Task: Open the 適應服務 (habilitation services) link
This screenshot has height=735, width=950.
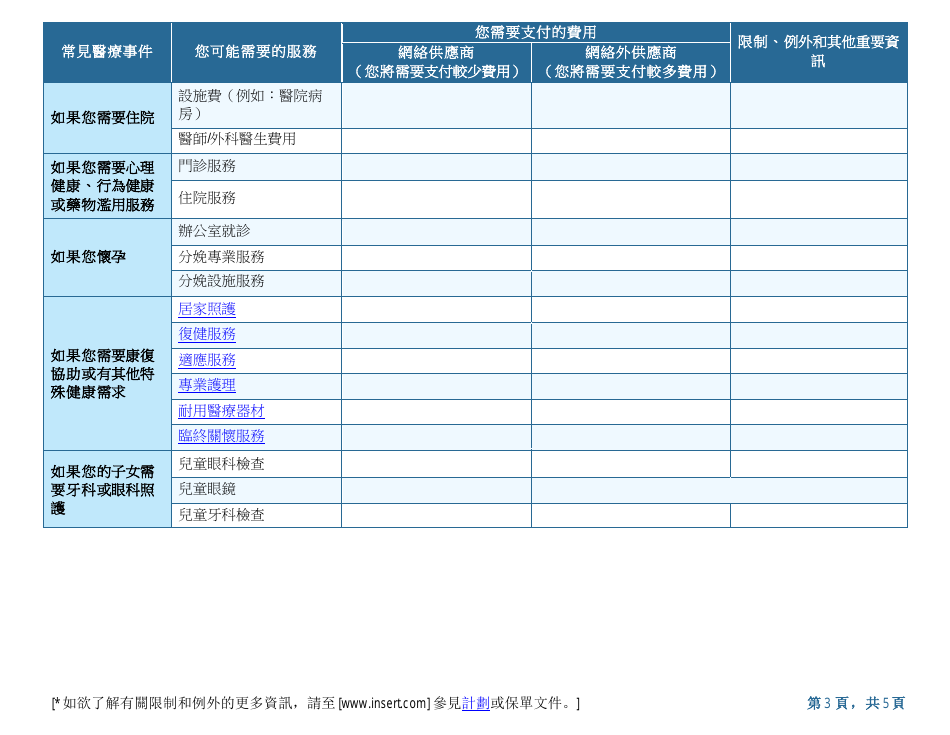Action: pyautogui.click(x=206, y=360)
